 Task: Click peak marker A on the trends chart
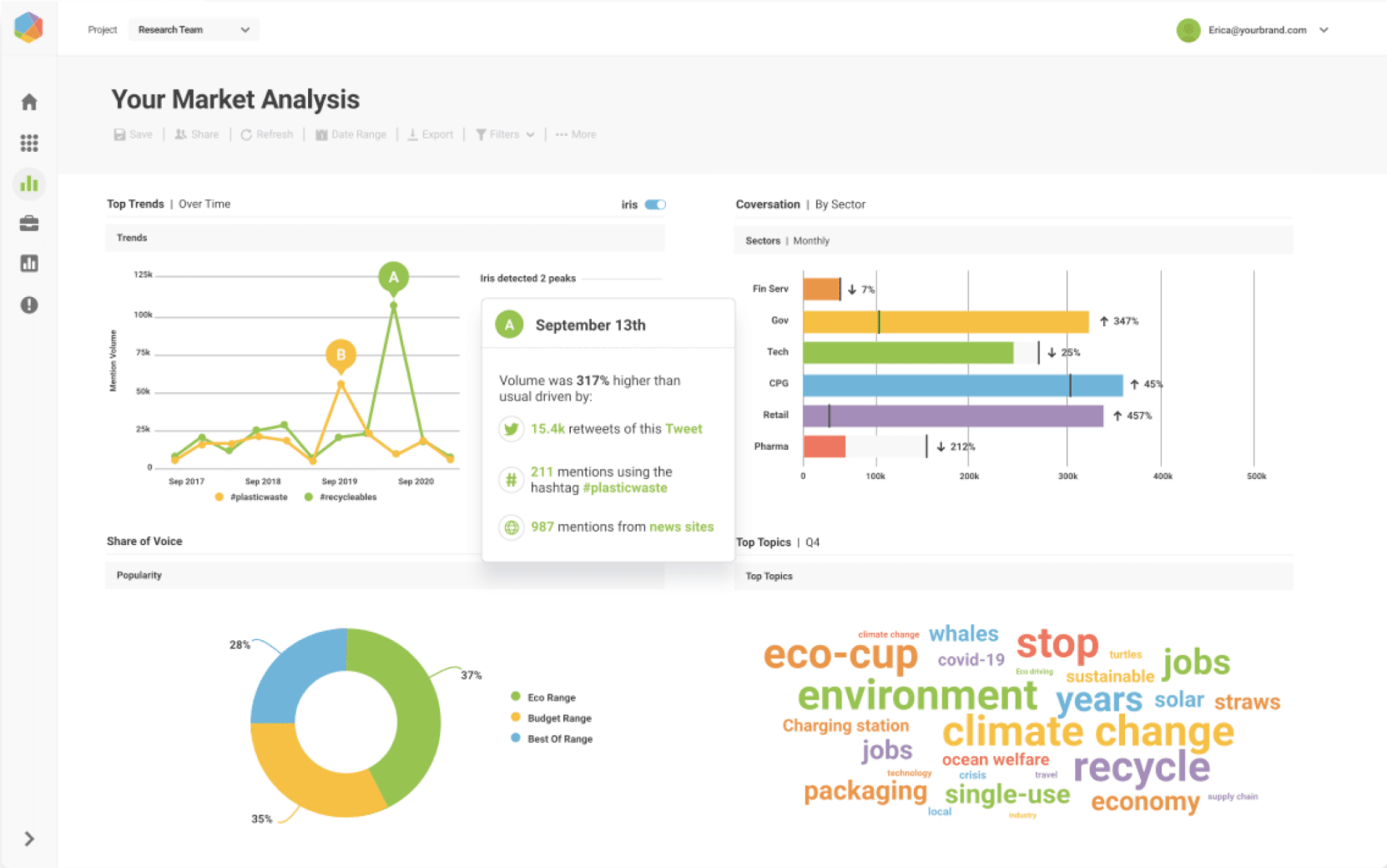[x=393, y=278]
